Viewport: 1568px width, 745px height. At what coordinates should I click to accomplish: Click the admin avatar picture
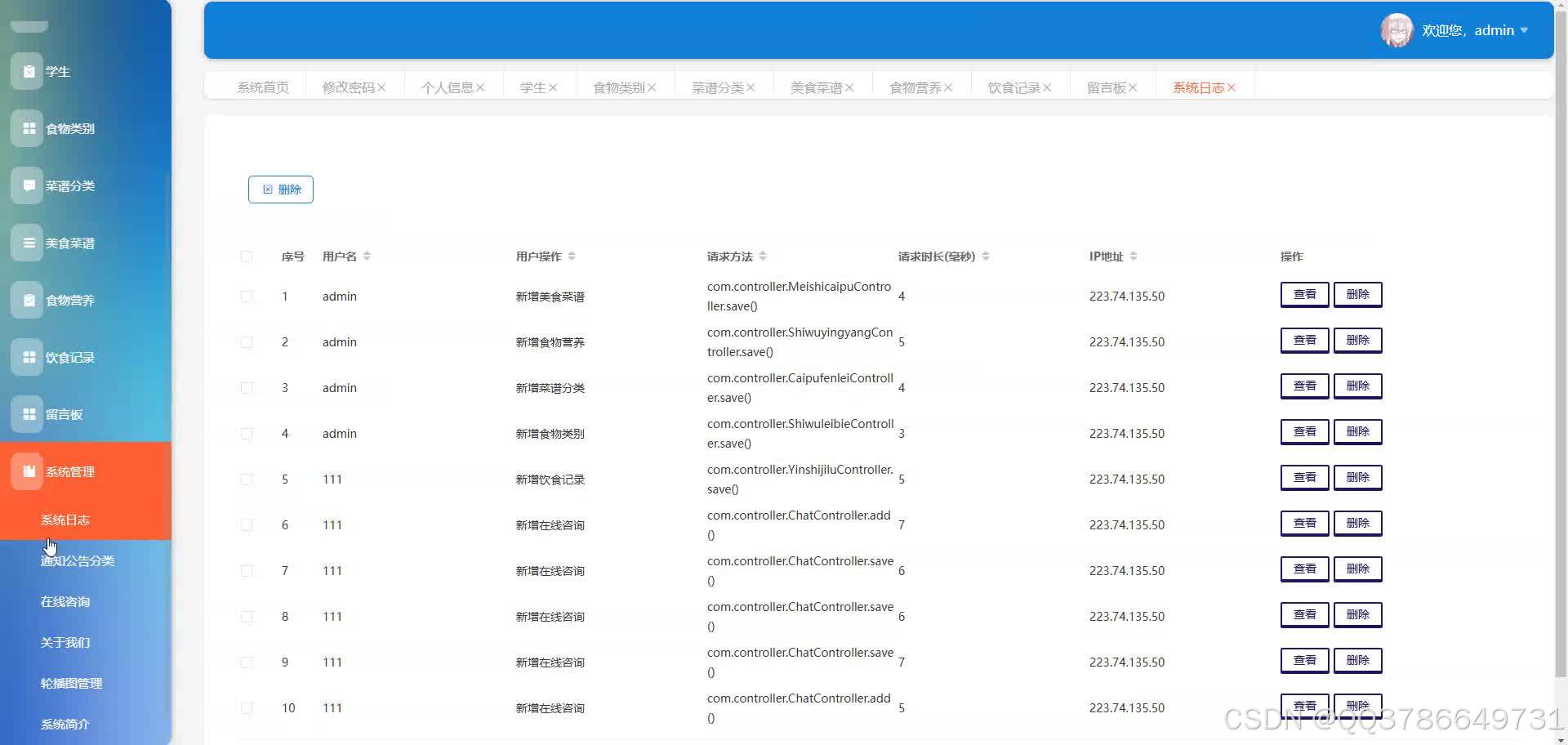point(1396,30)
